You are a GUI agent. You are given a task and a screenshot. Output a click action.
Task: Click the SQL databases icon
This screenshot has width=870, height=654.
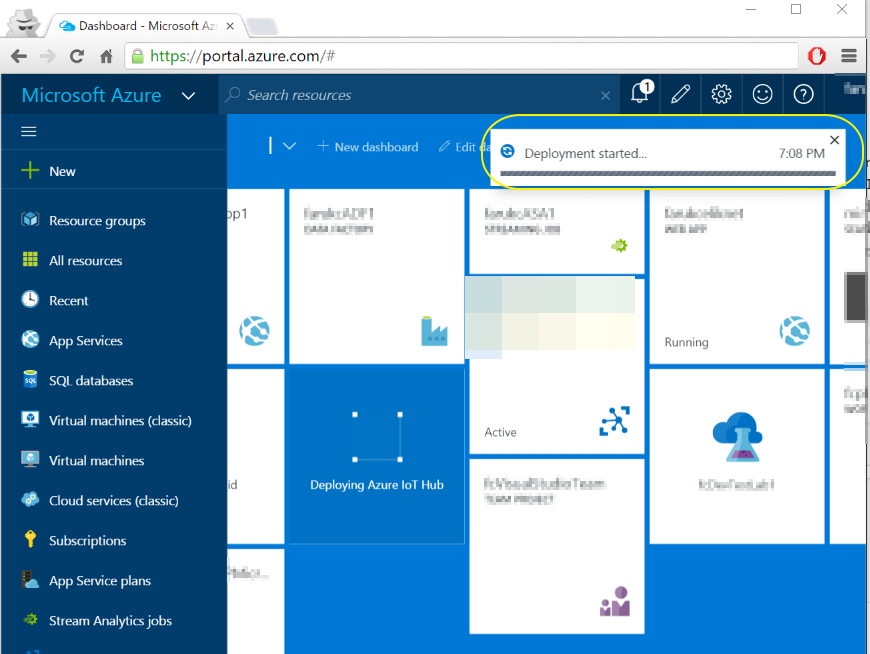click(30, 379)
